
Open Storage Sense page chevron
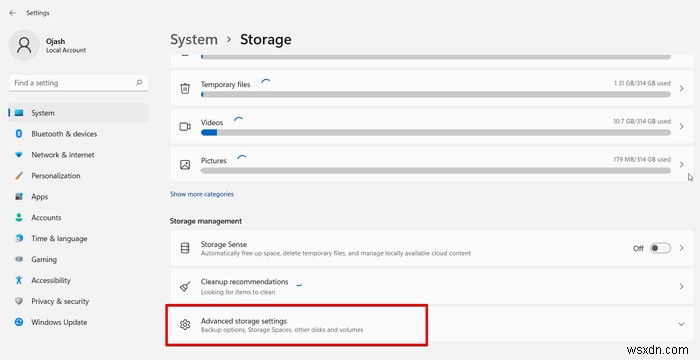(682, 248)
